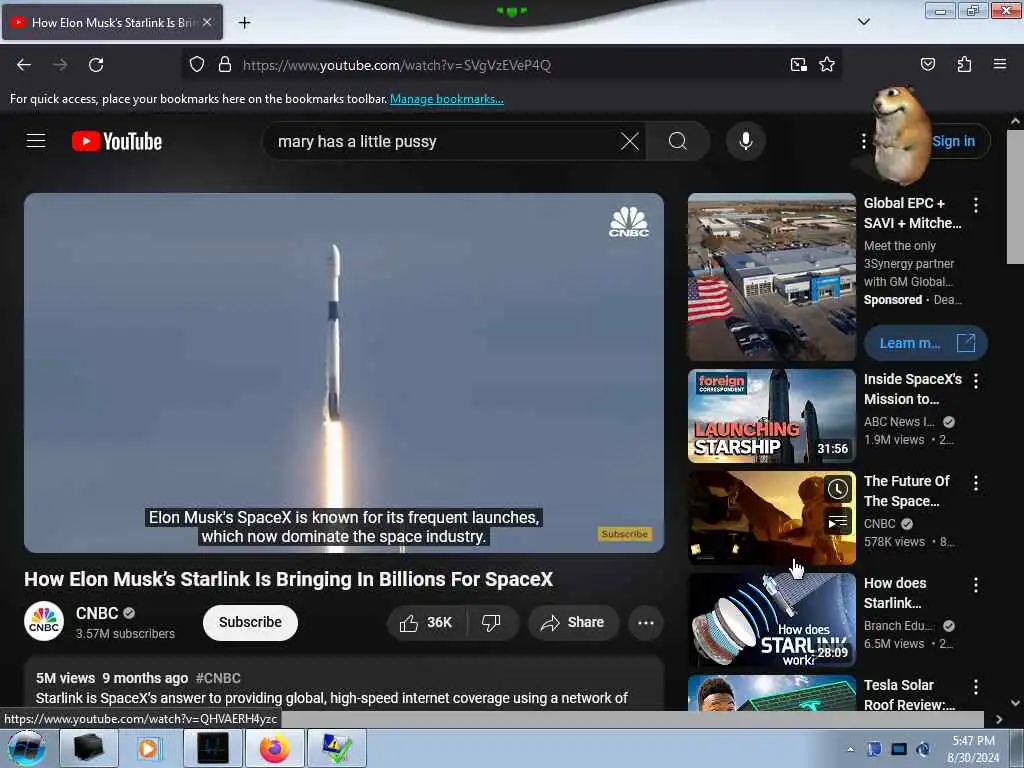Open Tesla Solar Roof Review title
Screen dimensions: 1024x768
pyautogui.click(x=909, y=695)
